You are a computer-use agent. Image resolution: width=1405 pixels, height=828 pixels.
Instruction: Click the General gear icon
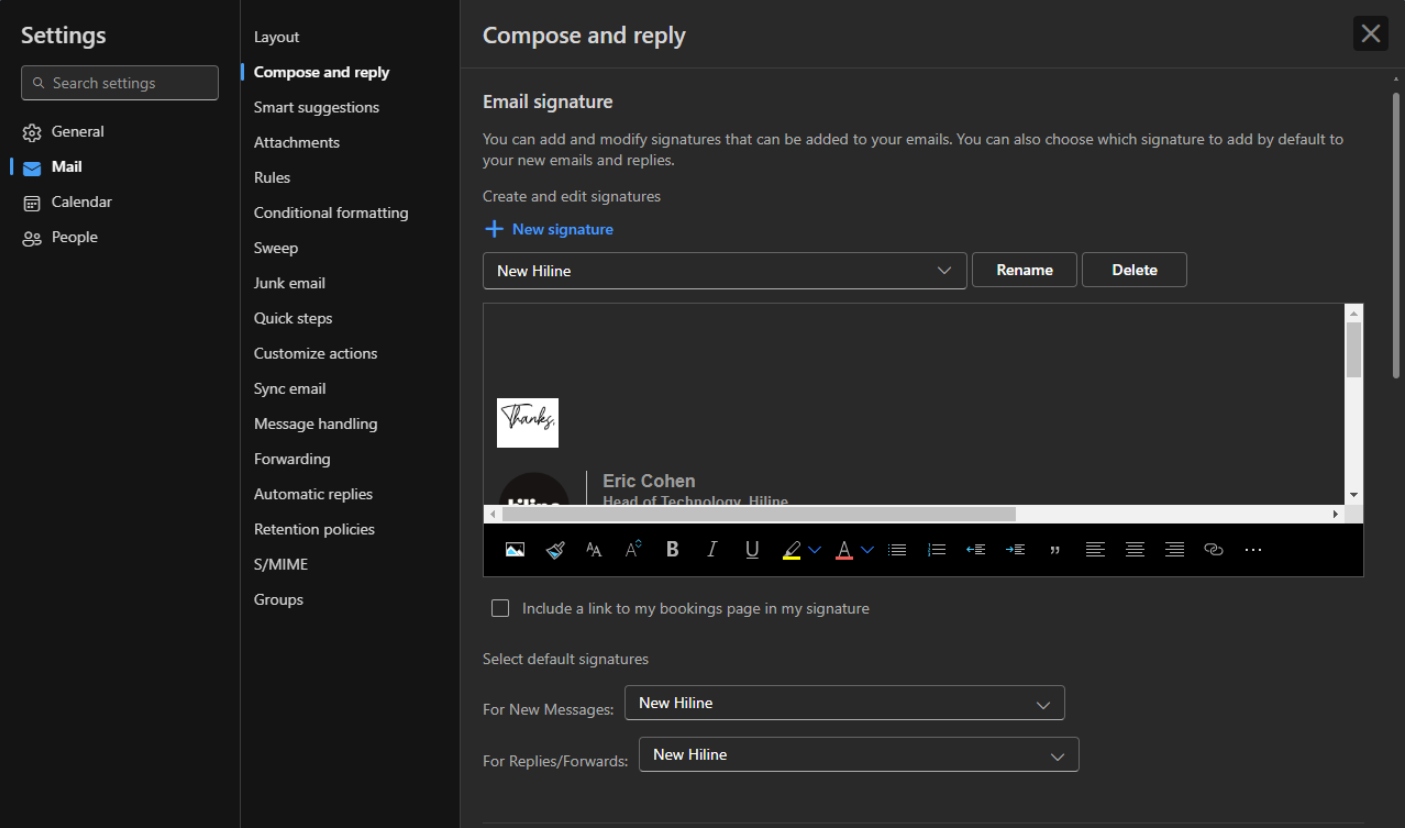point(32,132)
